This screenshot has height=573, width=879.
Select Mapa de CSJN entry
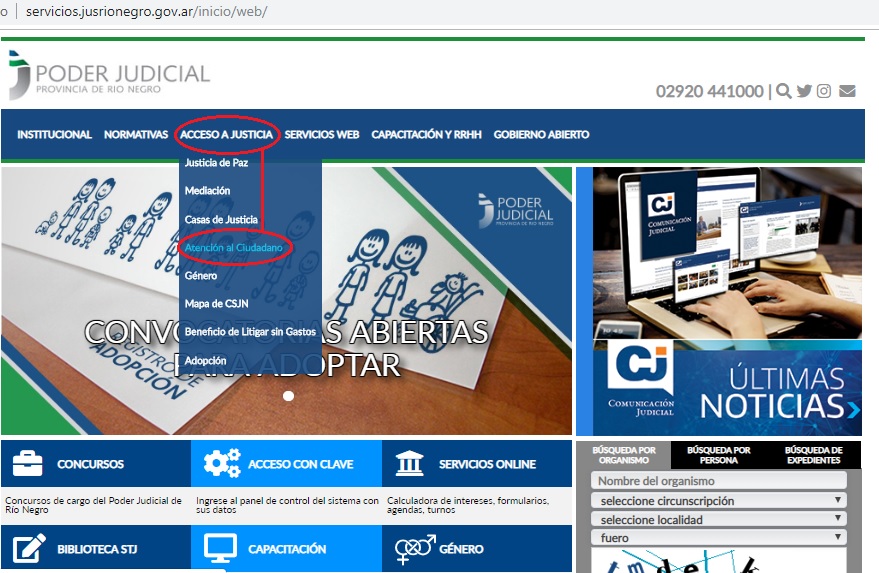tap(216, 303)
